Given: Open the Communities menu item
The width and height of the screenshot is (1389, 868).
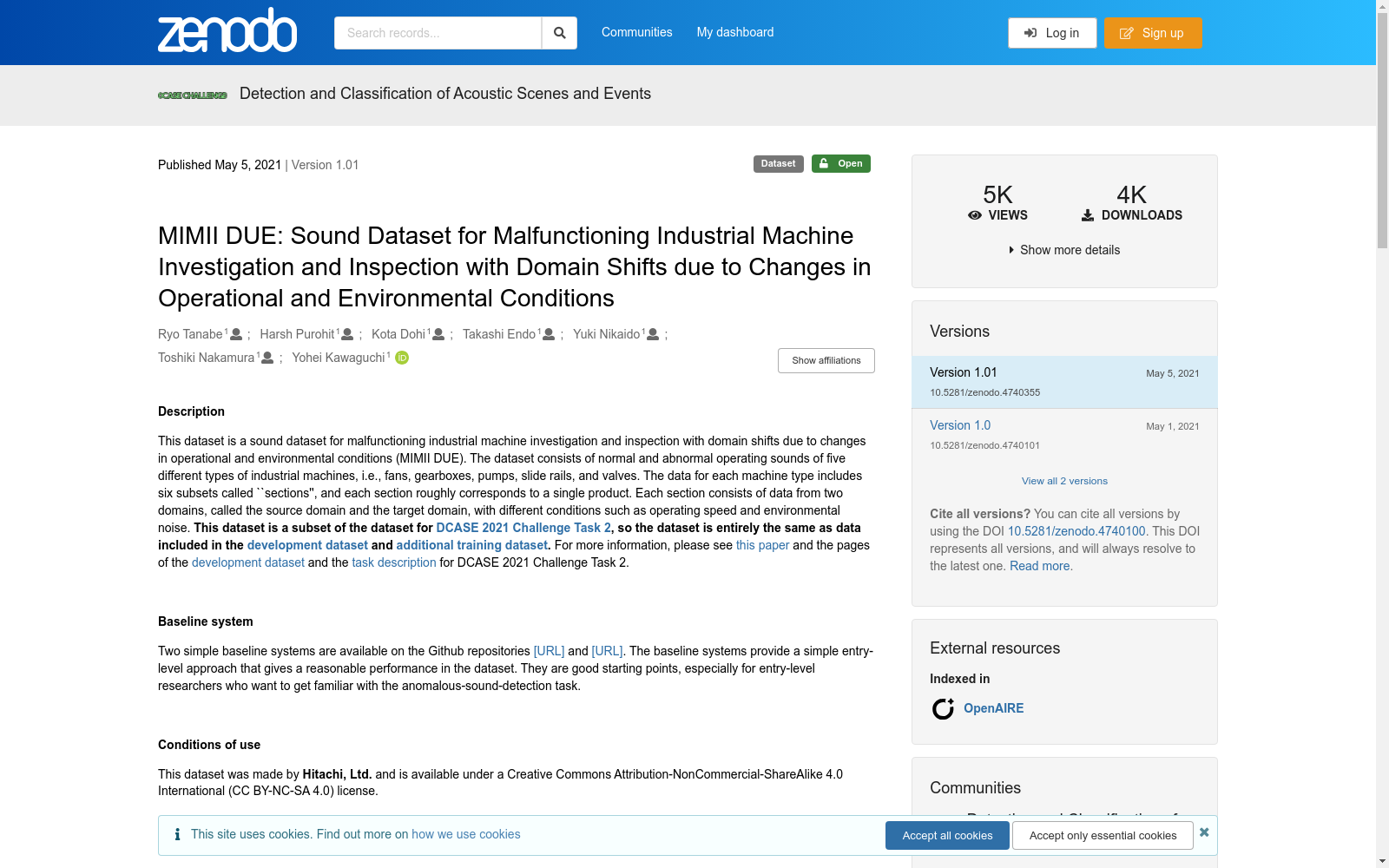Looking at the screenshot, I should click(636, 32).
